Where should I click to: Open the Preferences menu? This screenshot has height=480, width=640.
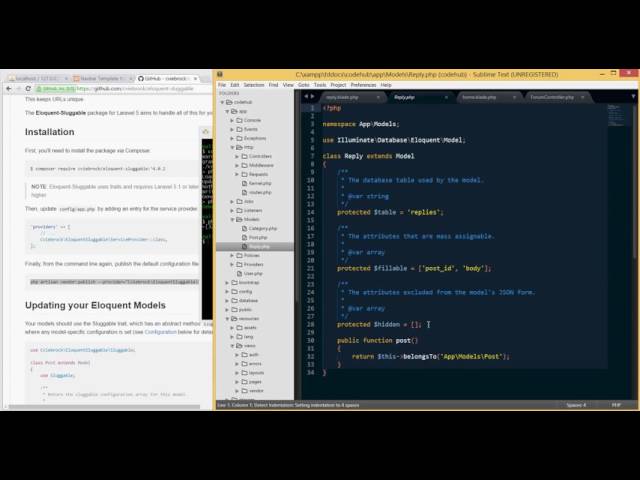[x=363, y=85]
